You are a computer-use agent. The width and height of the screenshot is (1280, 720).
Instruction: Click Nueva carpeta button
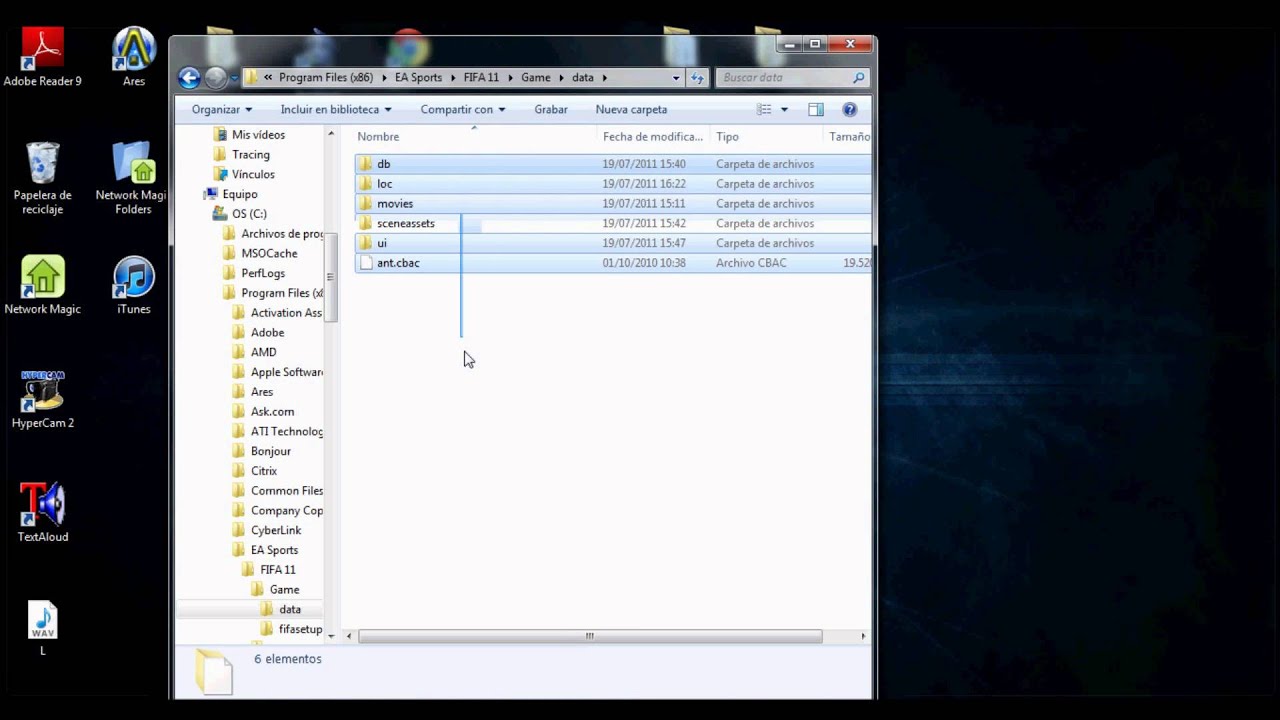click(631, 109)
